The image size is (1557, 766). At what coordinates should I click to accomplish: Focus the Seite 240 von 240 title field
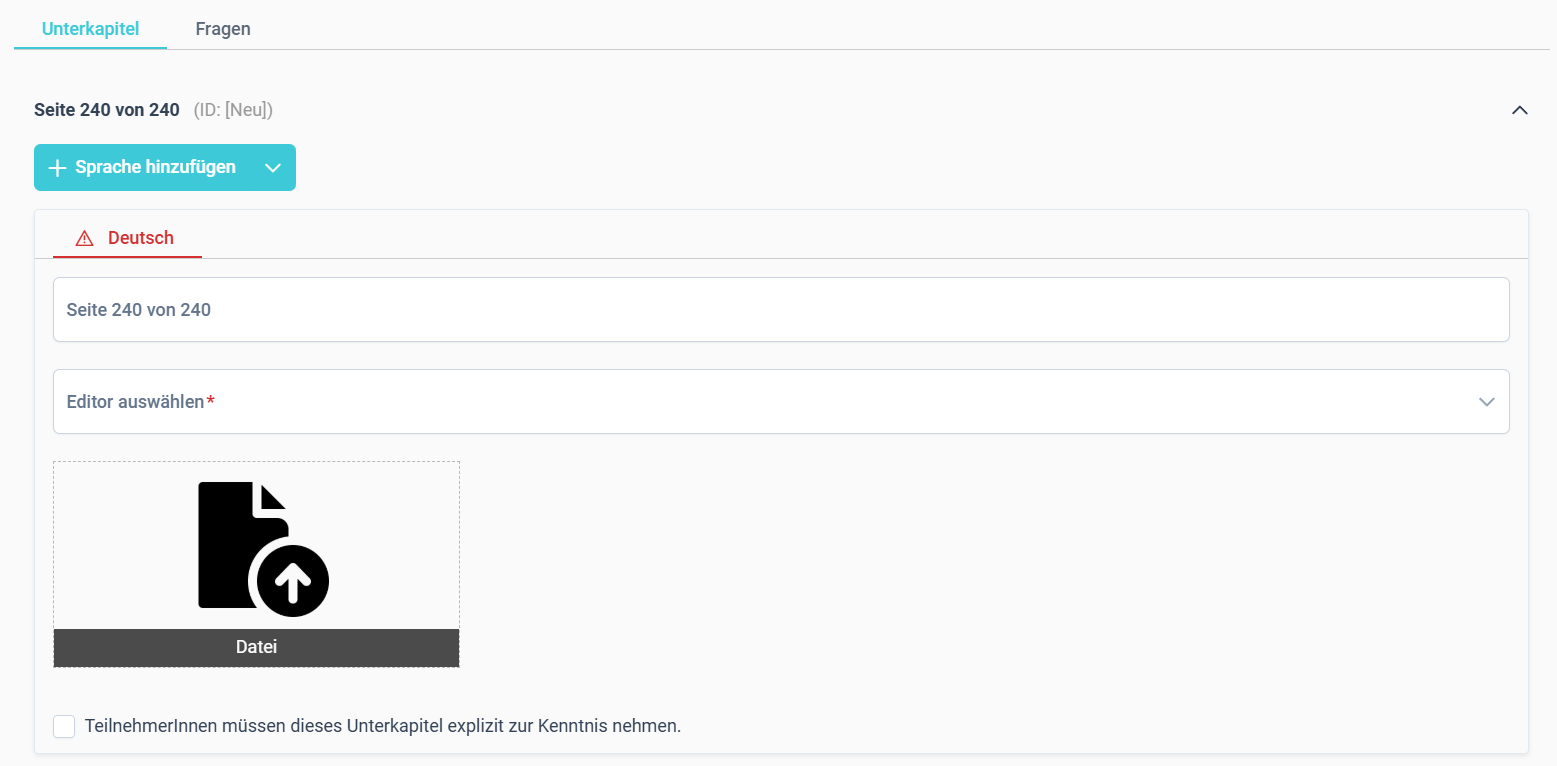(781, 309)
